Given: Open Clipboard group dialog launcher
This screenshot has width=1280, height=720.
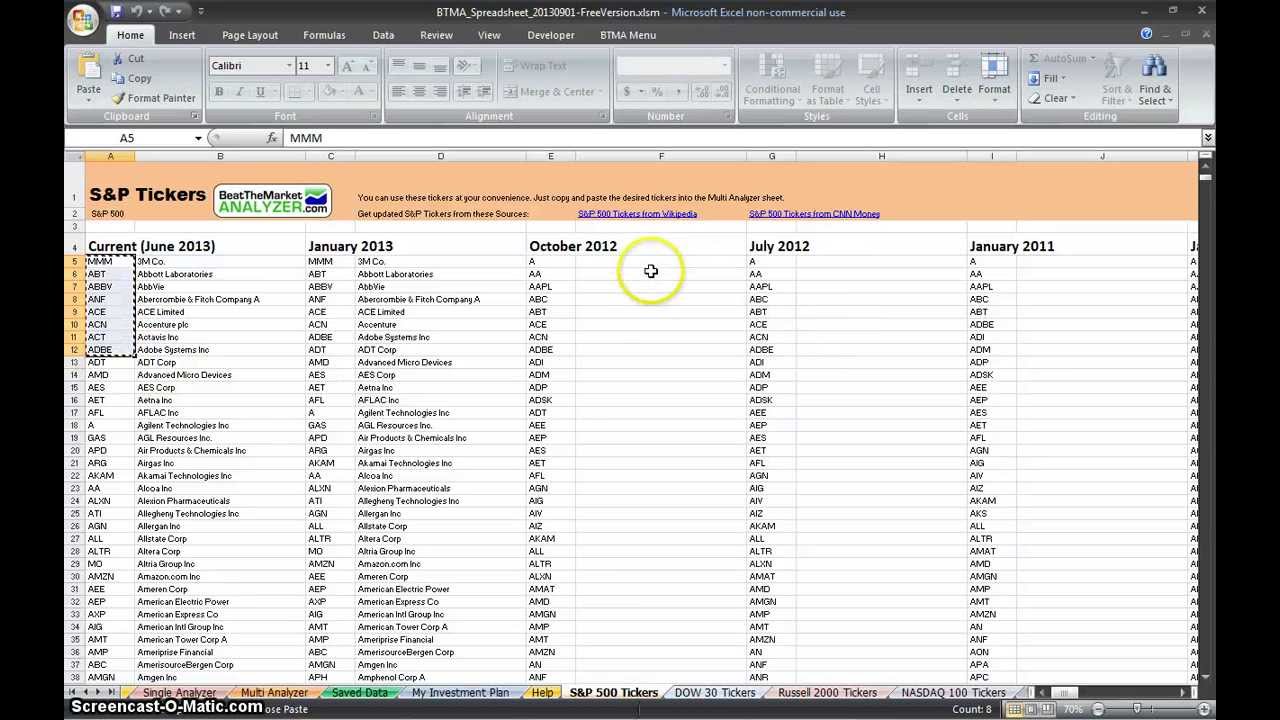Looking at the screenshot, I should click(194, 116).
